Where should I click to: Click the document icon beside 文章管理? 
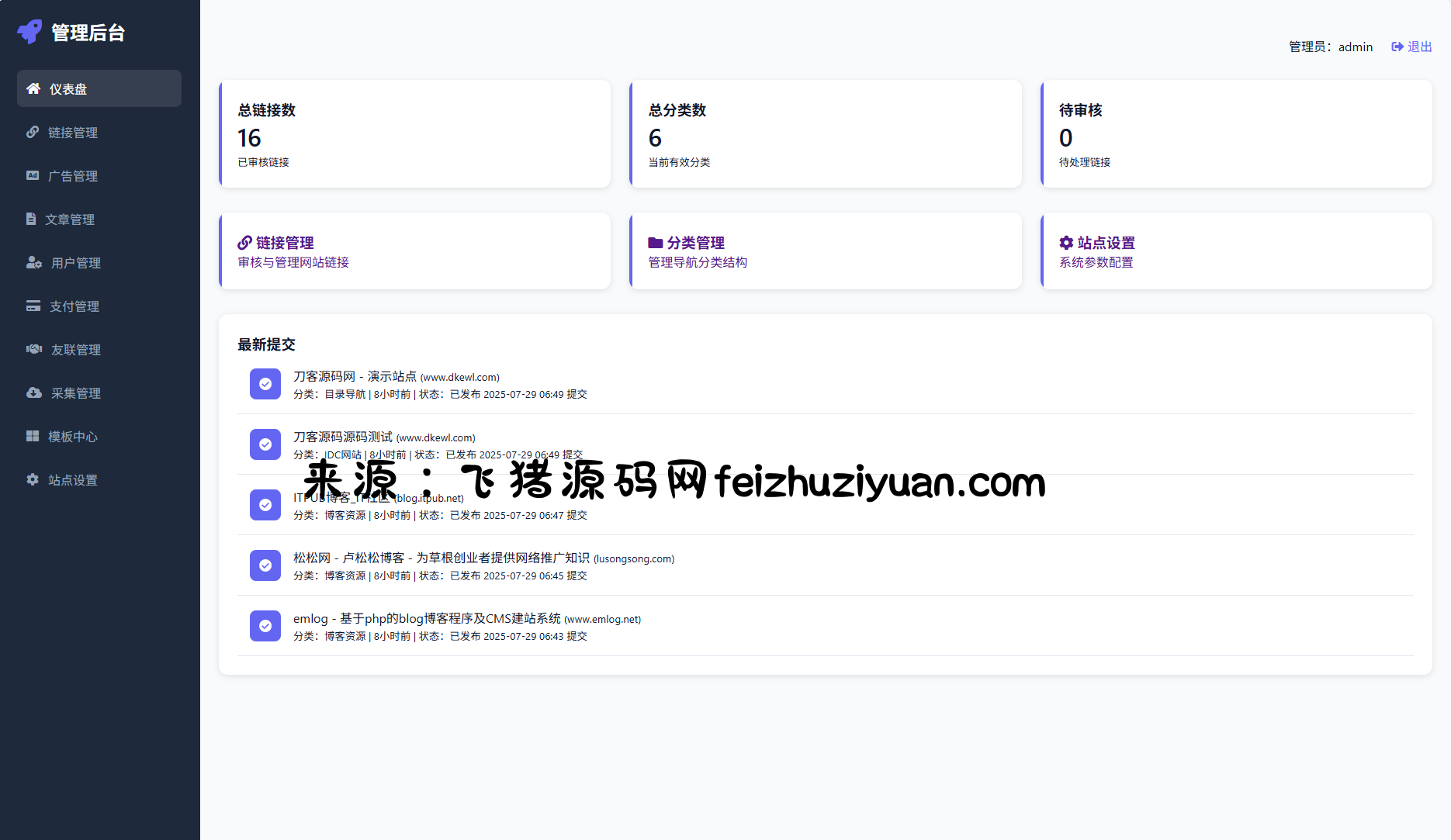pyautogui.click(x=31, y=219)
